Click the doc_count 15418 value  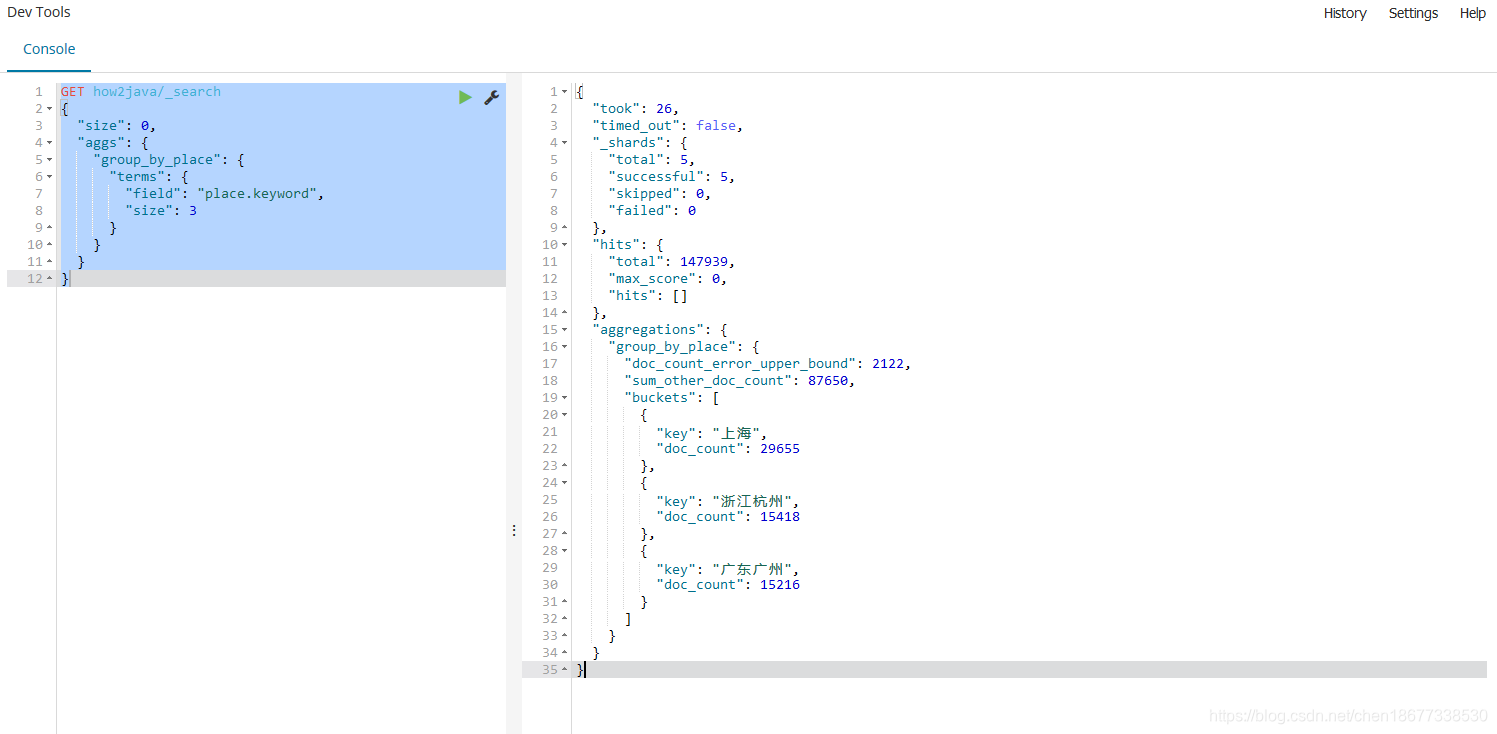[780, 517]
